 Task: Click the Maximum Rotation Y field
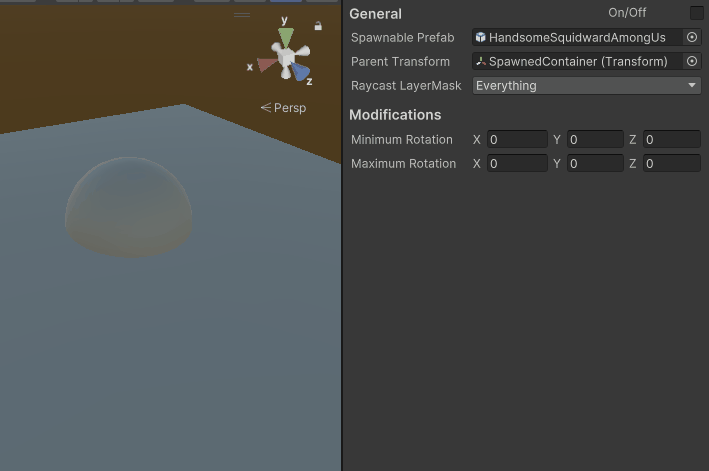point(595,164)
